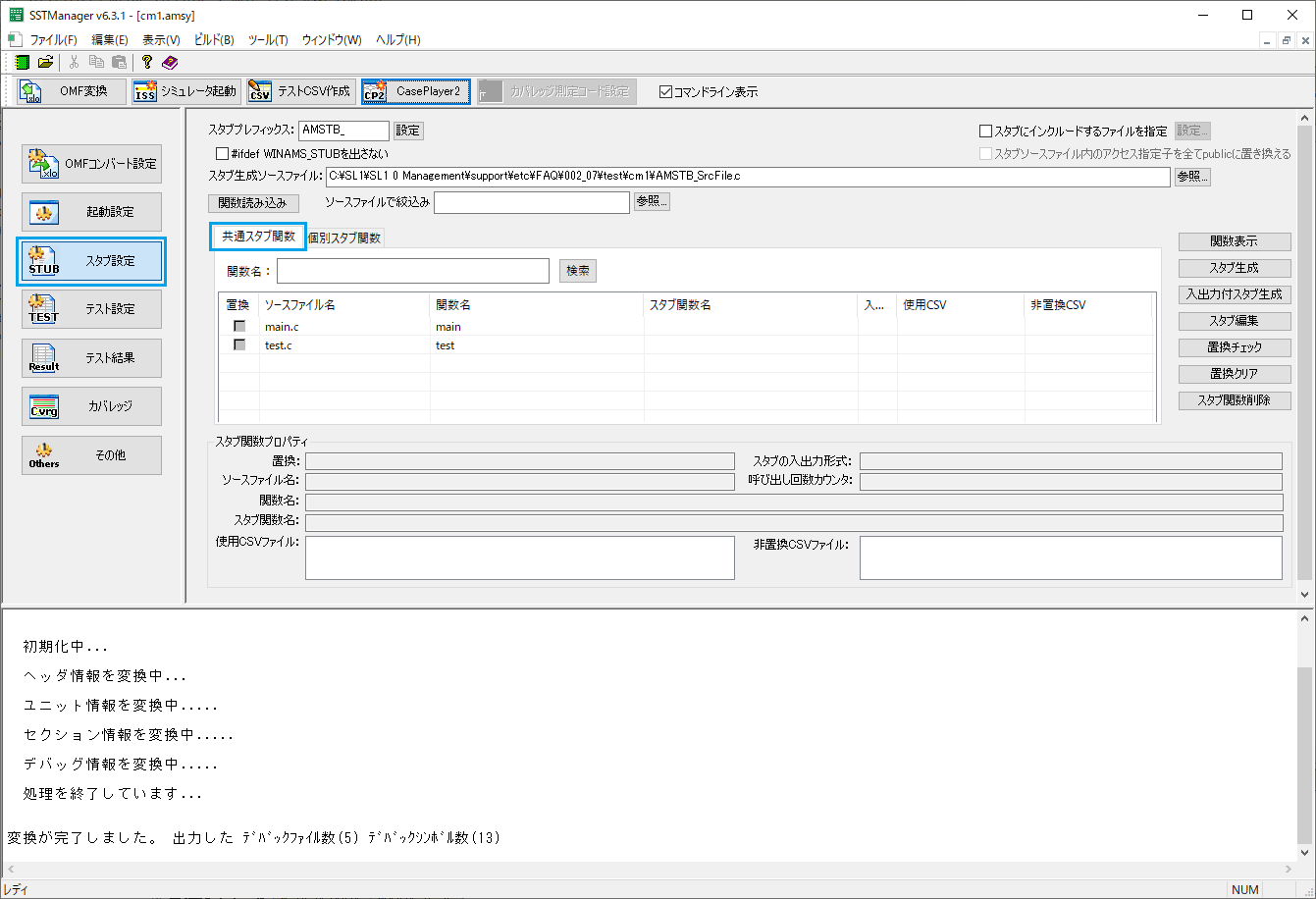Launch simulator with シミュレータ起動 button

185,91
